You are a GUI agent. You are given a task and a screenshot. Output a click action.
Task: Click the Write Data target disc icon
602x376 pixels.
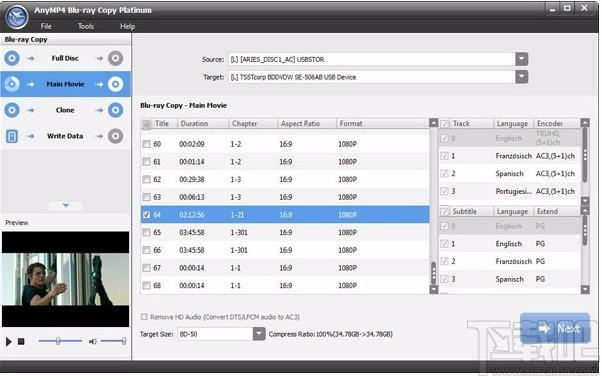coord(115,136)
